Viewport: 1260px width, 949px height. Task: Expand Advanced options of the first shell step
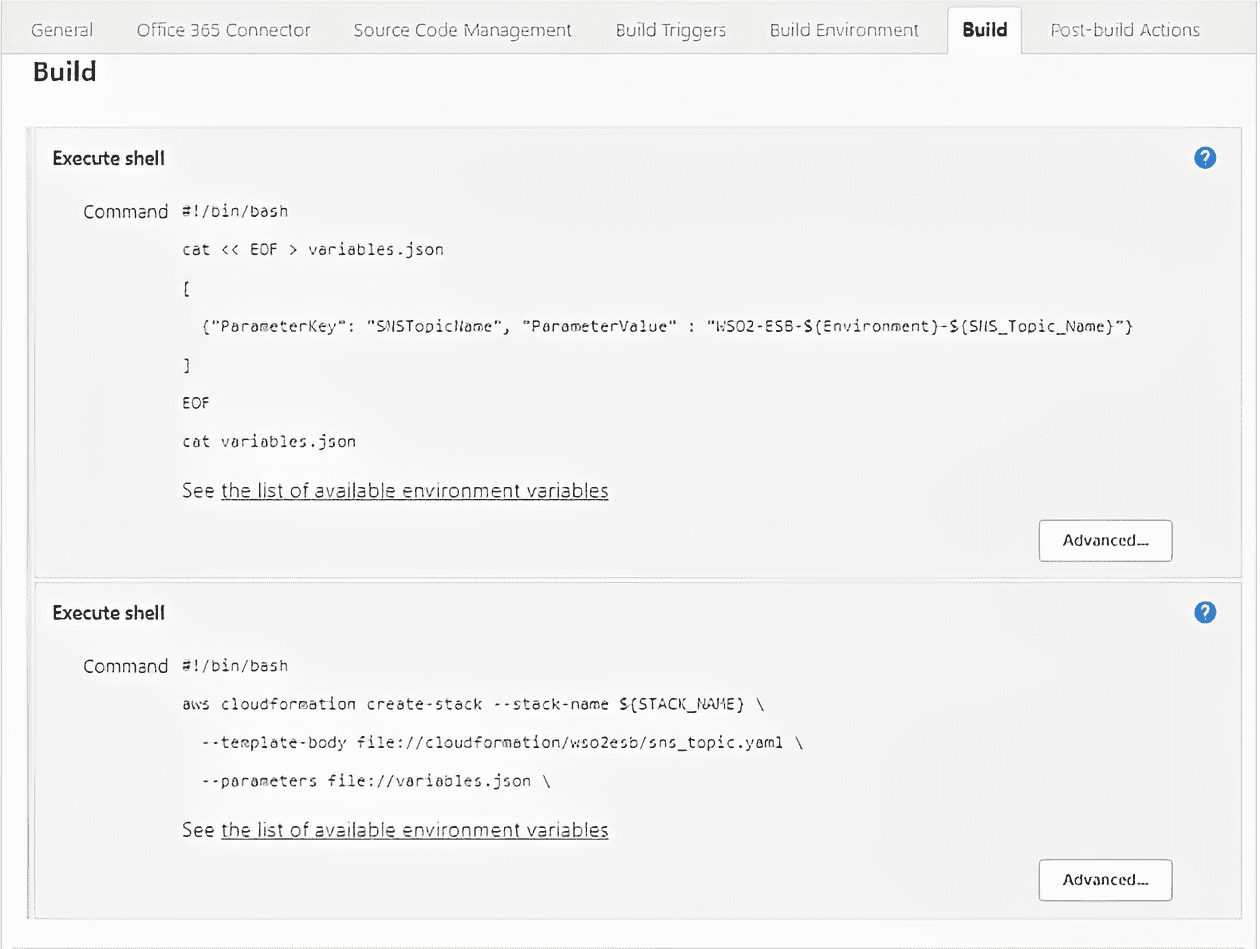[x=1105, y=540]
